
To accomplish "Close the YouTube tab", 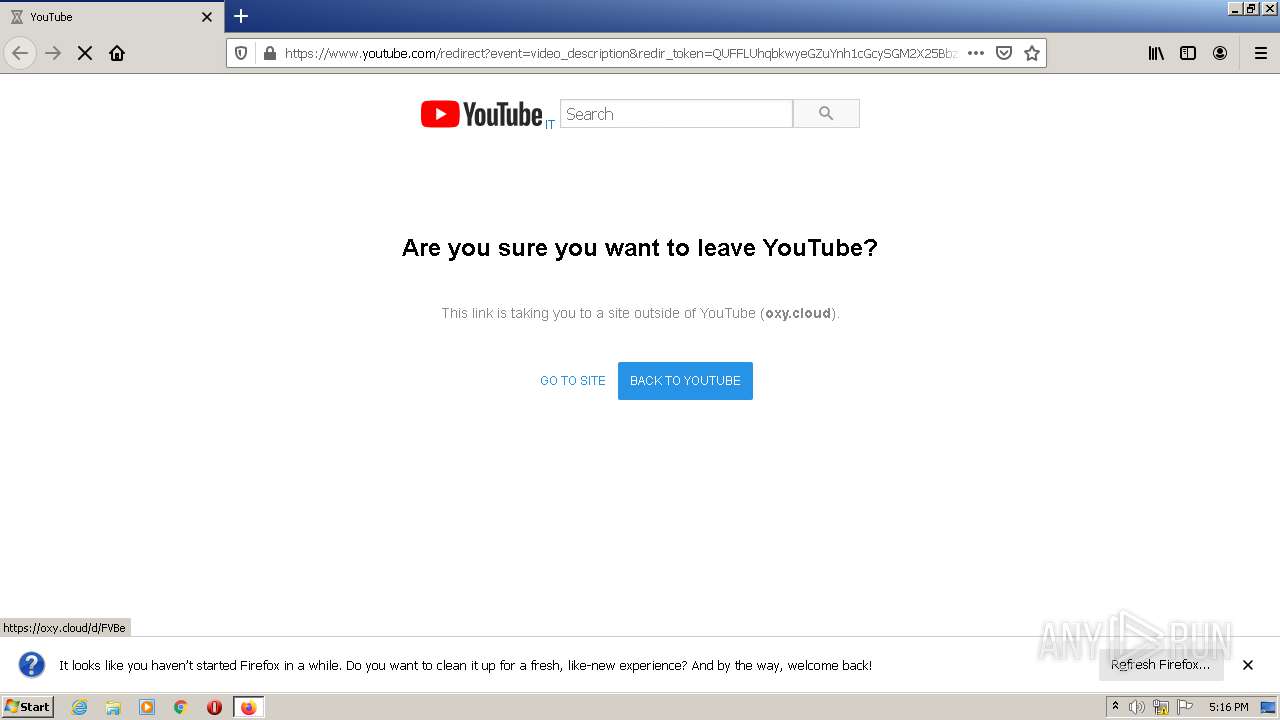I will click(x=207, y=17).
